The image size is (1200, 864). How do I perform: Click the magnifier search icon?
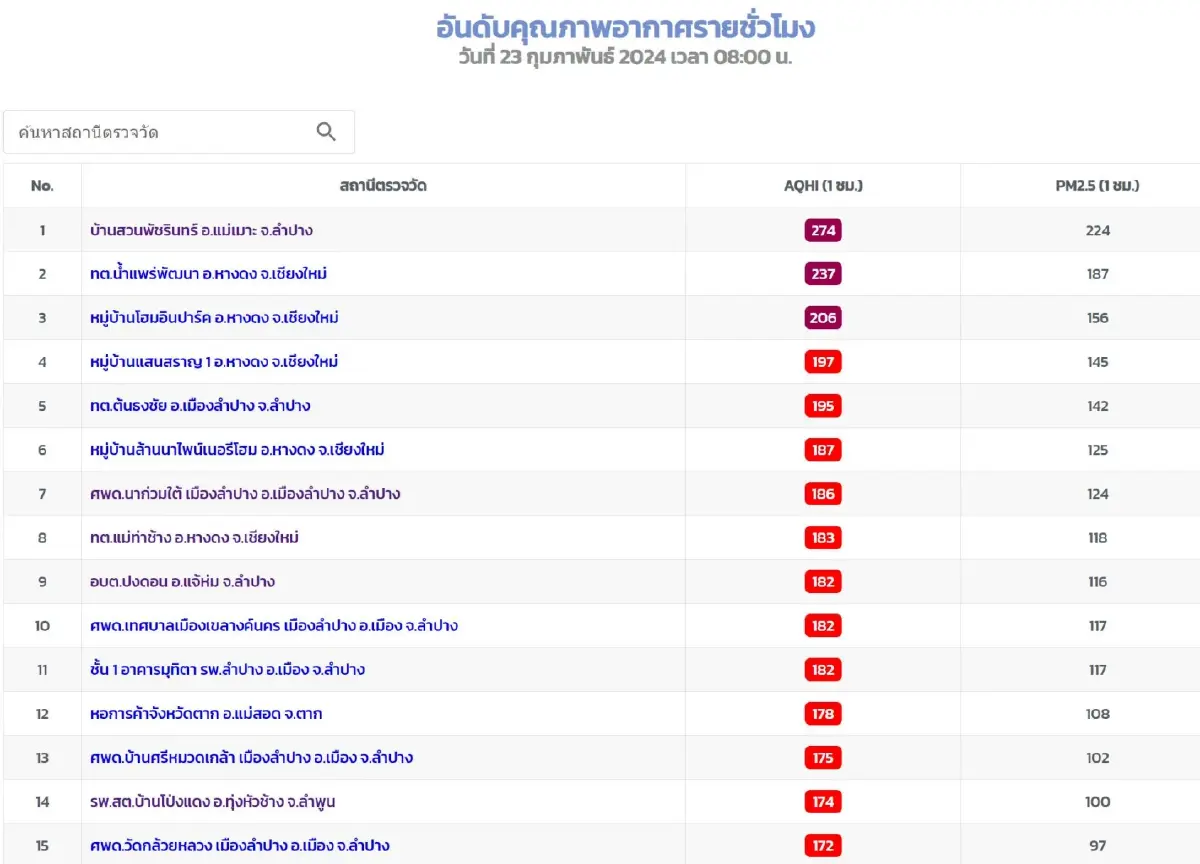[326, 132]
